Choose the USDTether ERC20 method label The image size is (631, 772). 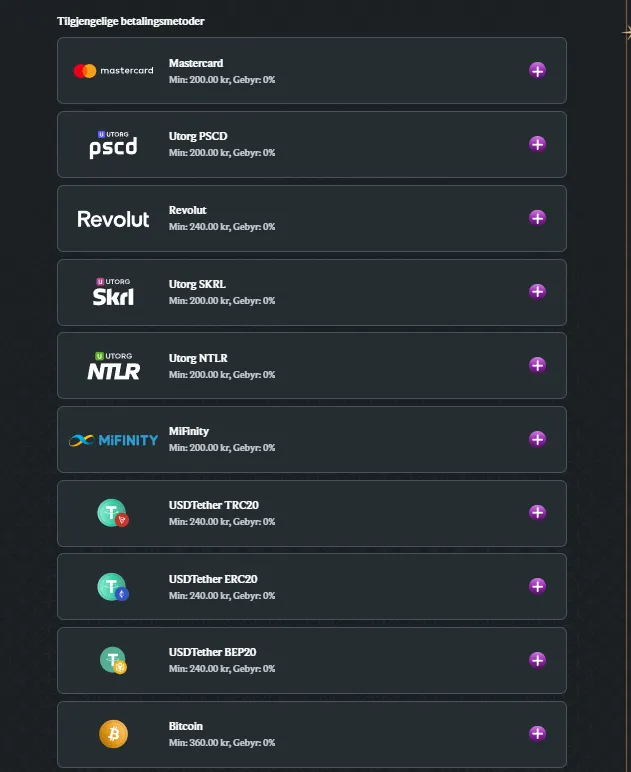pyautogui.click(x=213, y=579)
